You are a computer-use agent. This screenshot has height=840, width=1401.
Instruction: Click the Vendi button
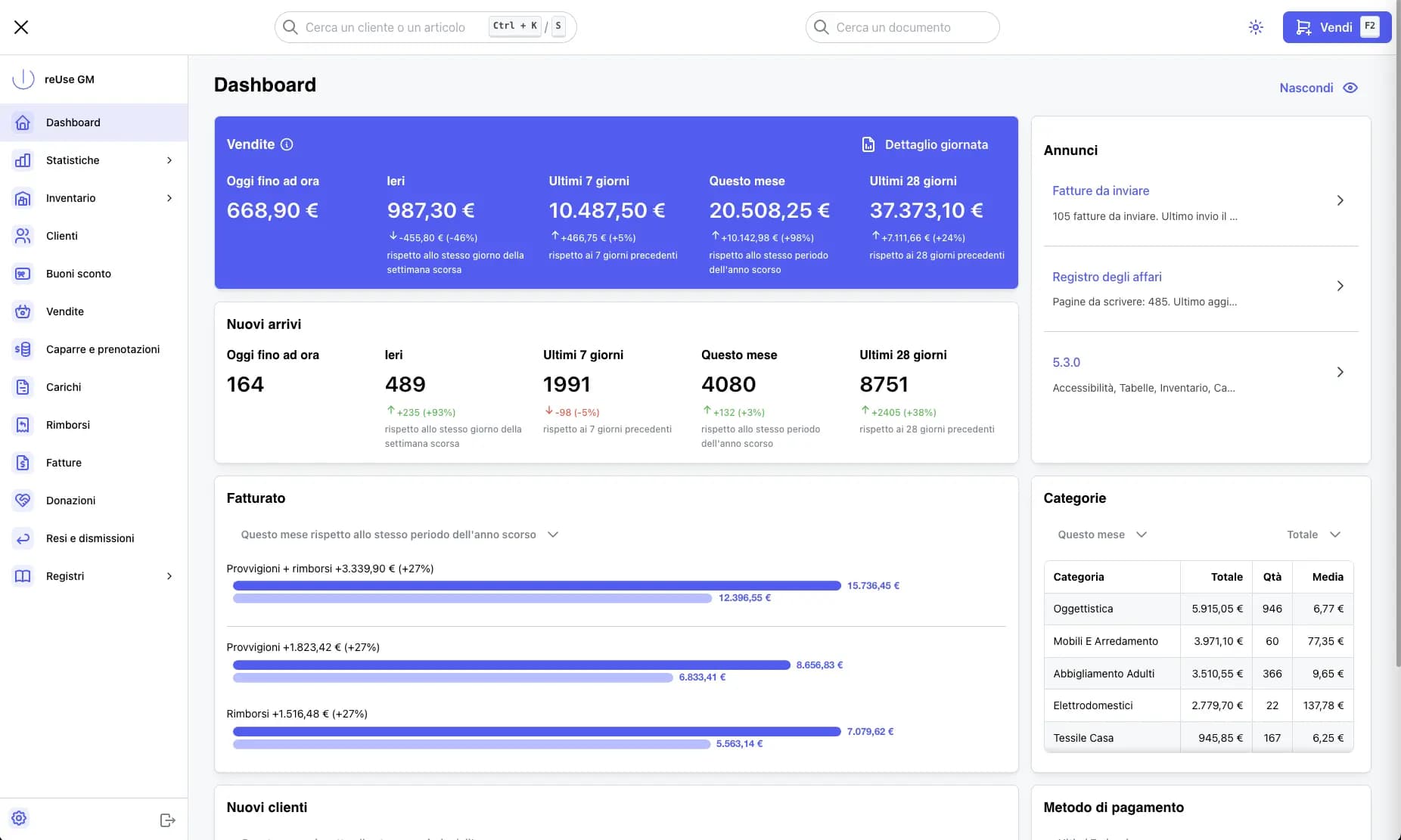tap(1337, 27)
